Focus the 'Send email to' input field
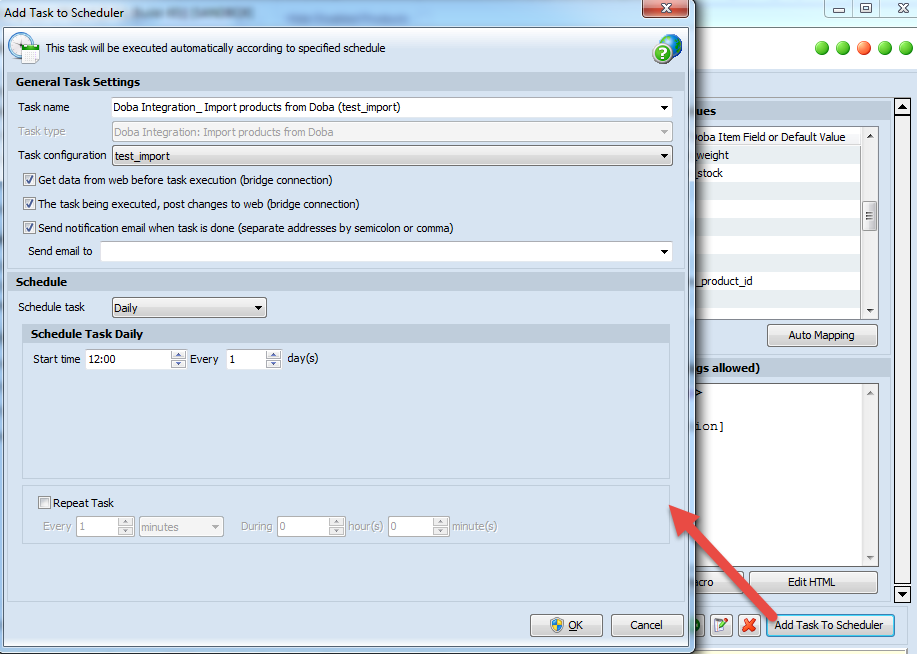 (379, 252)
